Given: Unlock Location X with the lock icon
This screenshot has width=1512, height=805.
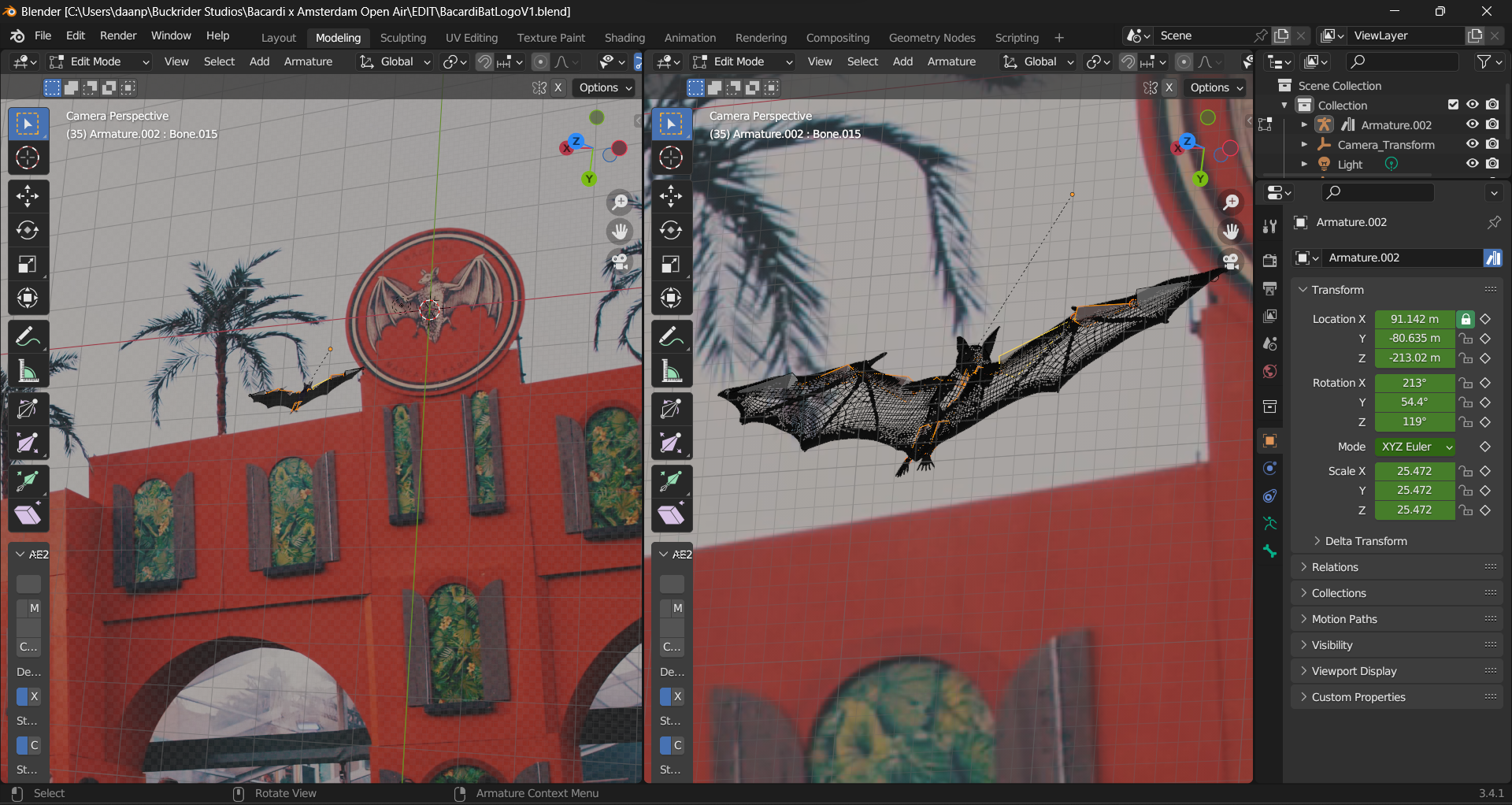Looking at the screenshot, I should pyautogui.click(x=1466, y=319).
